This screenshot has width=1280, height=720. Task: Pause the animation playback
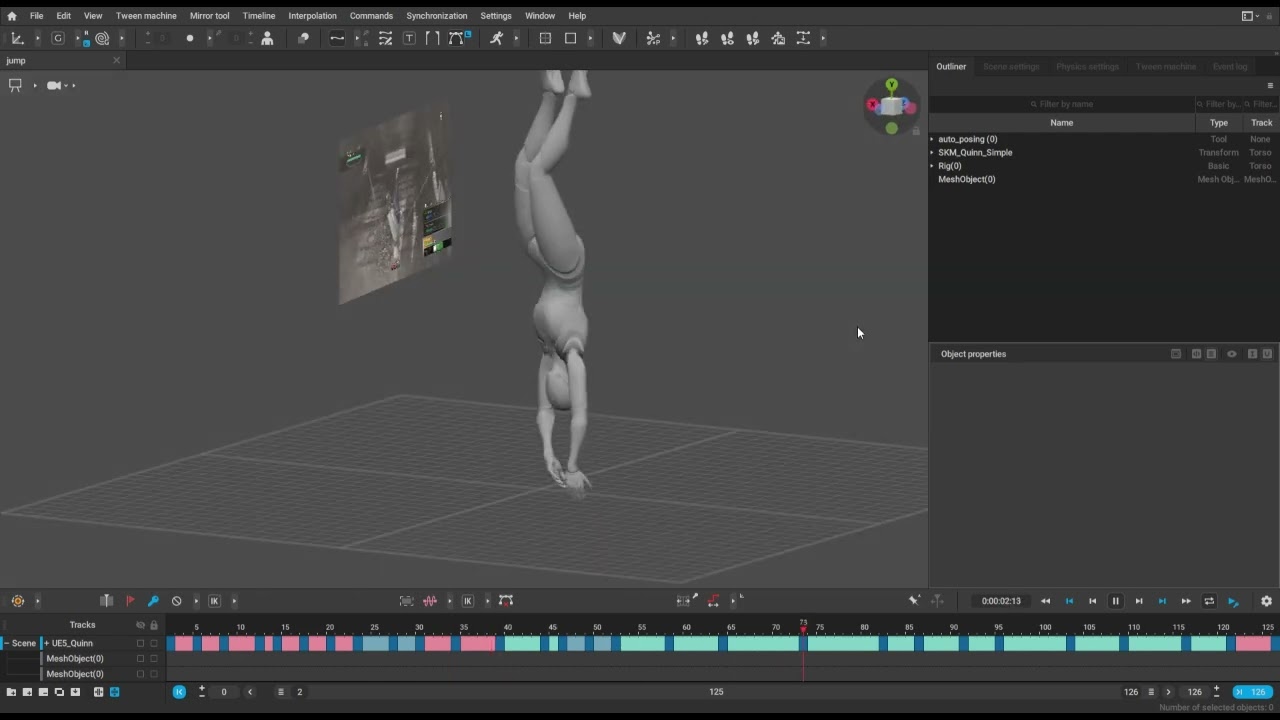click(x=1115, y=601)
